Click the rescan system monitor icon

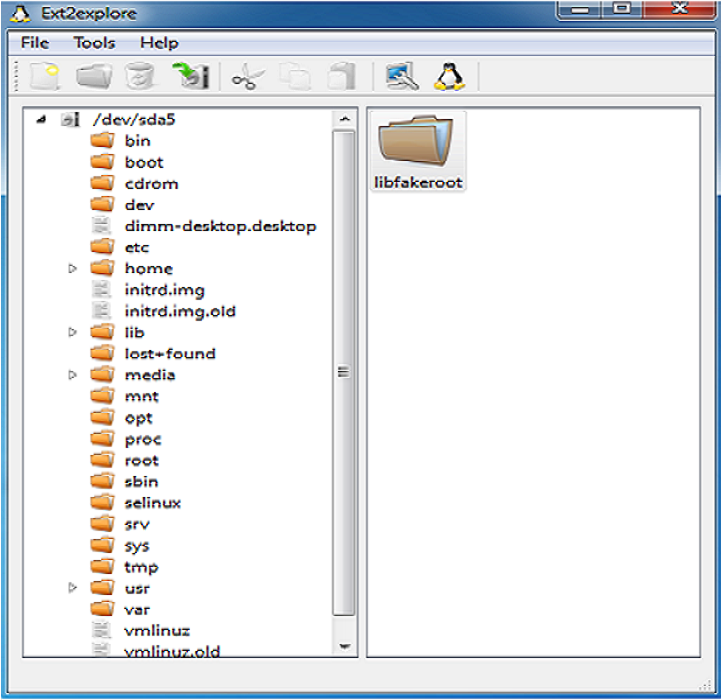click(401, 77)
